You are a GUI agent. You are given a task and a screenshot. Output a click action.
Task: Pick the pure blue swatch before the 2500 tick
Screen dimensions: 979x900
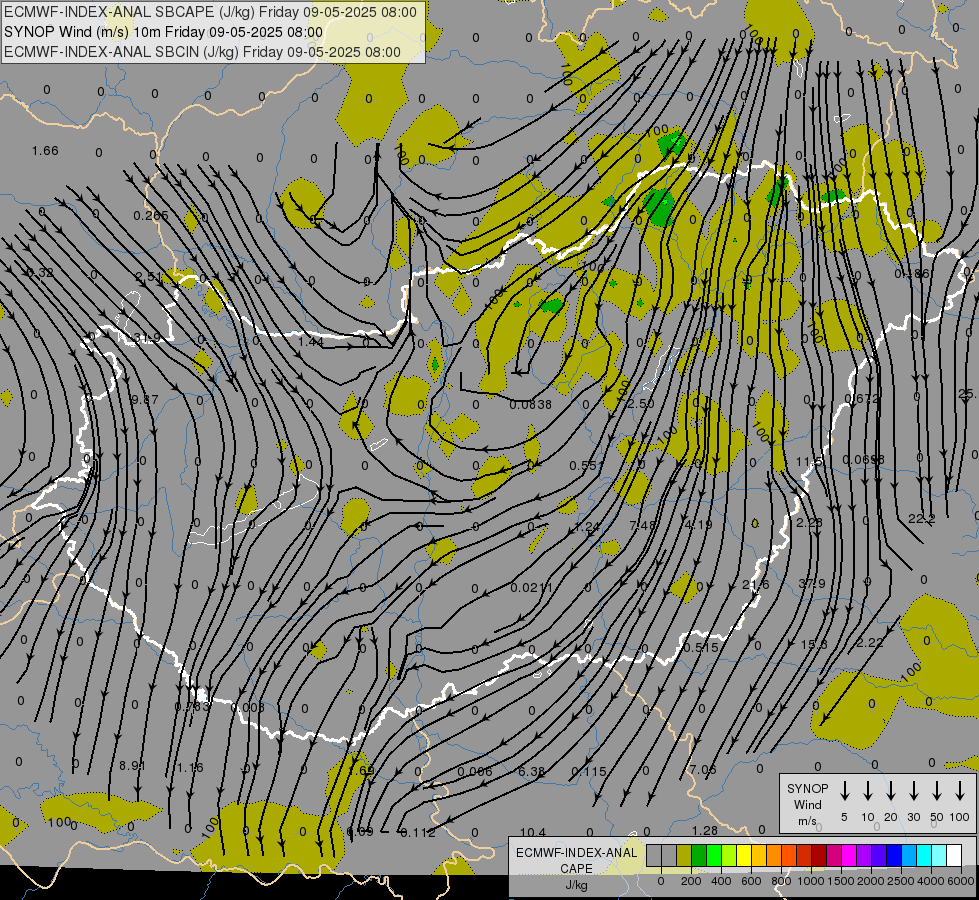click(893, 856)
